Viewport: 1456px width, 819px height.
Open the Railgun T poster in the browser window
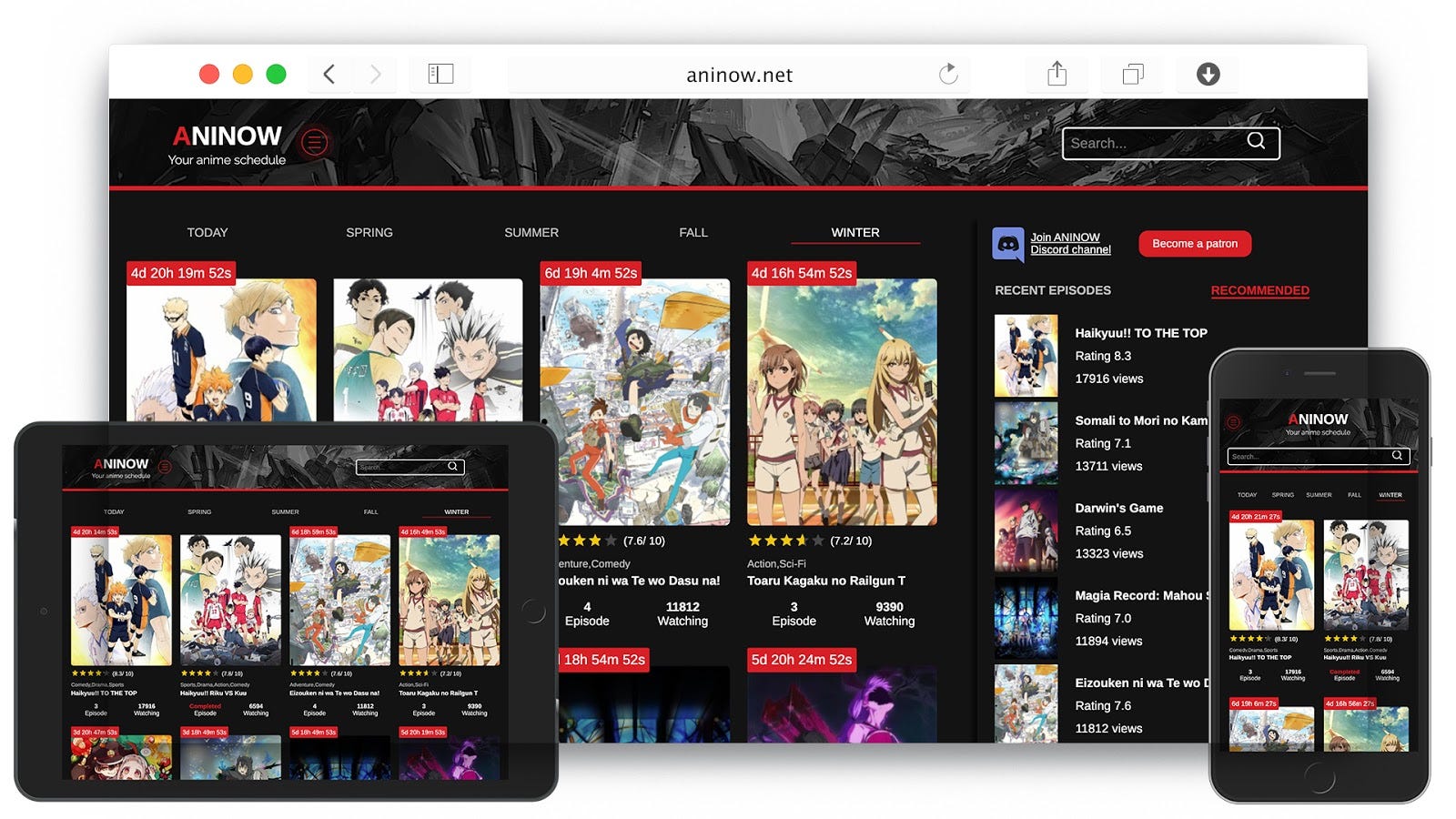coord(842,402)
